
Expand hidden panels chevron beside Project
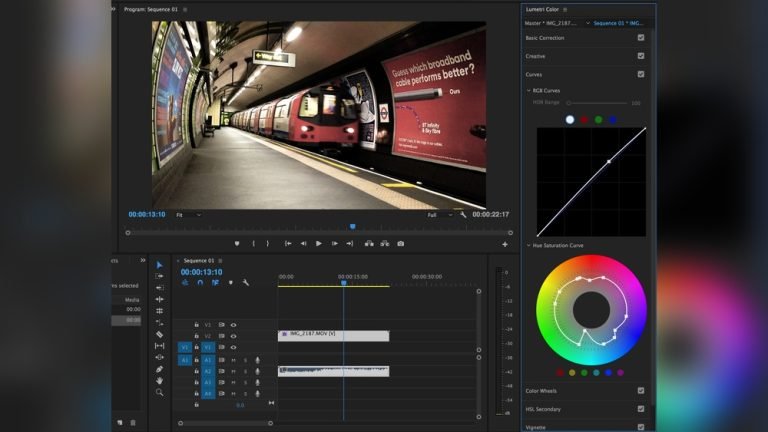143,260
